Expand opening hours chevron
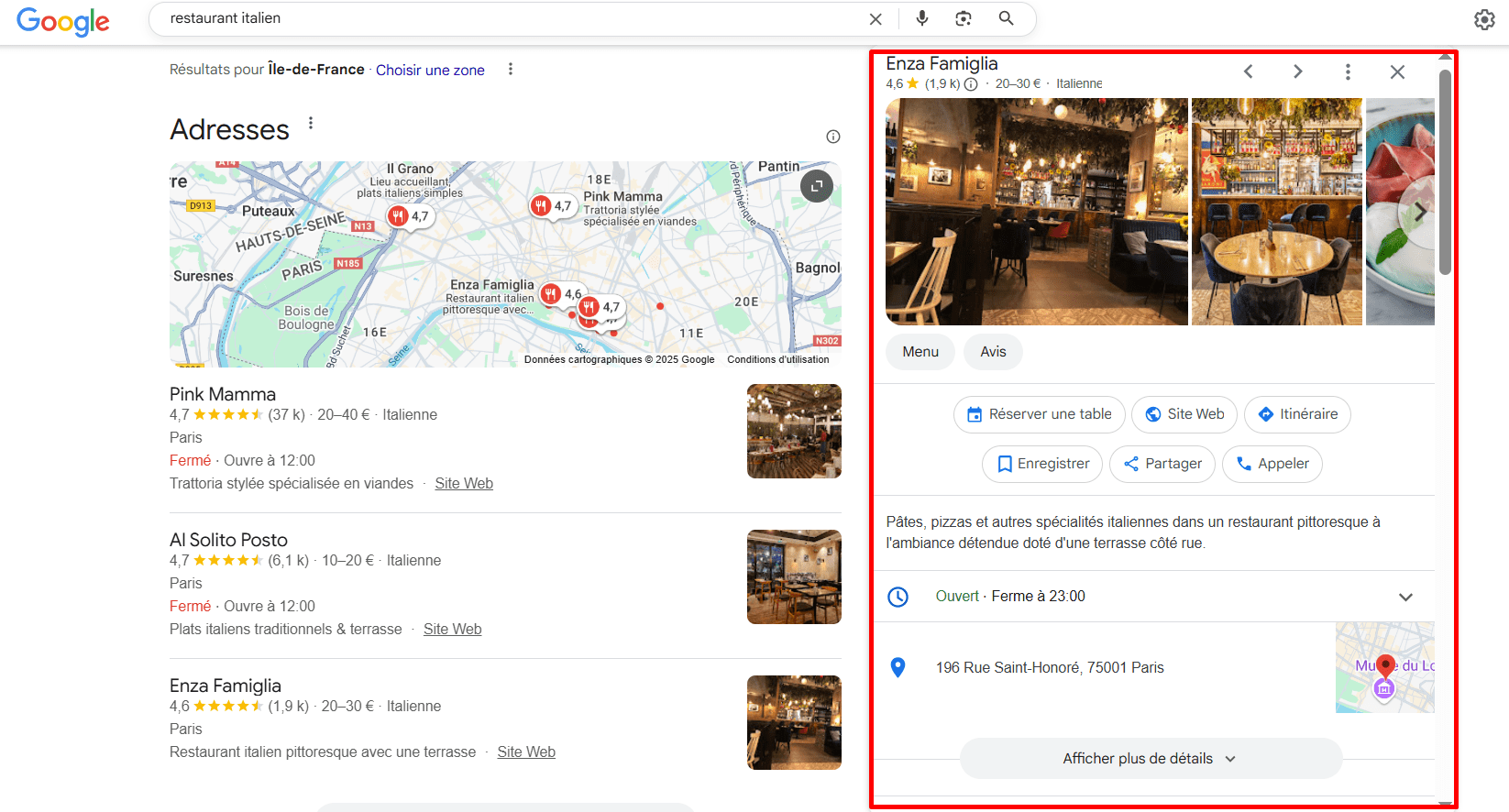Image resolution: width=1509 pixels, height=812 pixels. tap(1405, 597)
